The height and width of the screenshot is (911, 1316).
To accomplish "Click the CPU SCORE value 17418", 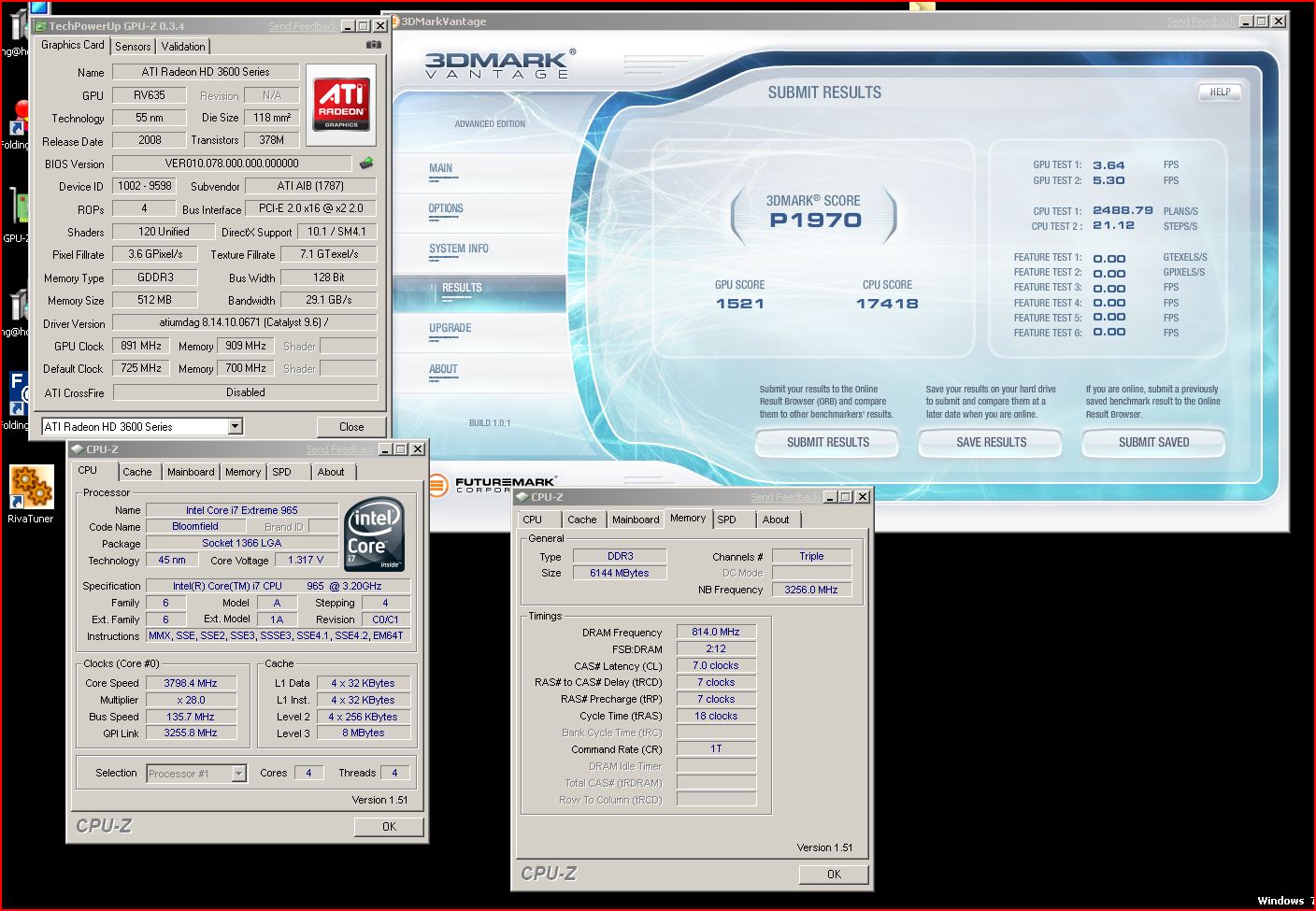I will point(887,304).
